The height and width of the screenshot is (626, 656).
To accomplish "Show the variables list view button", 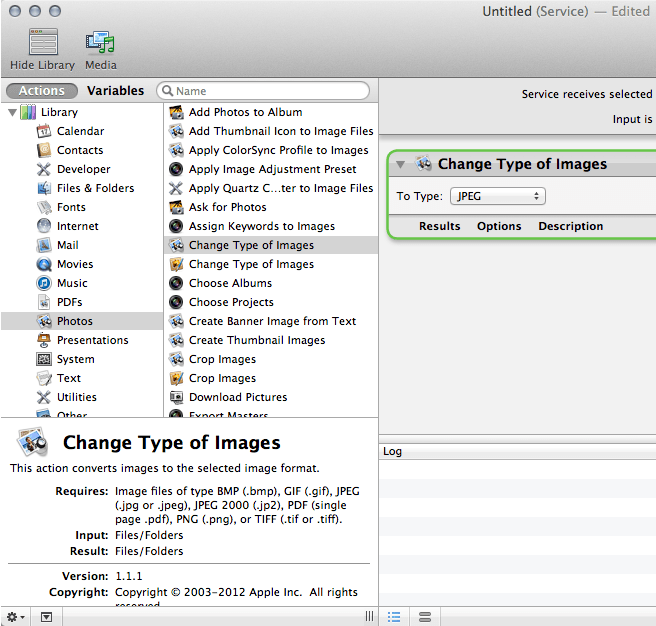I will pyautogui.click(x=425, y=617).
